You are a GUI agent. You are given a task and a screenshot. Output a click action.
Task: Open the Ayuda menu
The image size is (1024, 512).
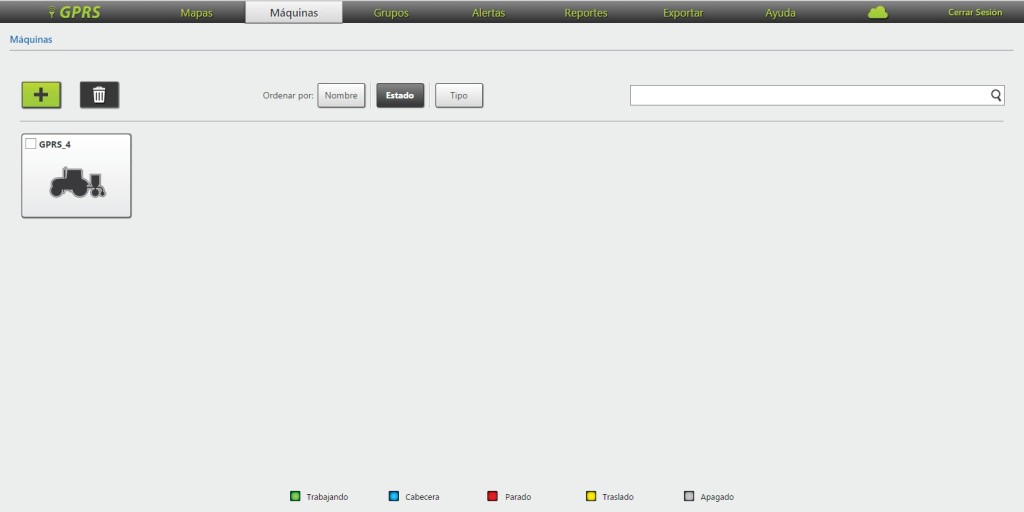pyautogui.click(x=780, y=13)
